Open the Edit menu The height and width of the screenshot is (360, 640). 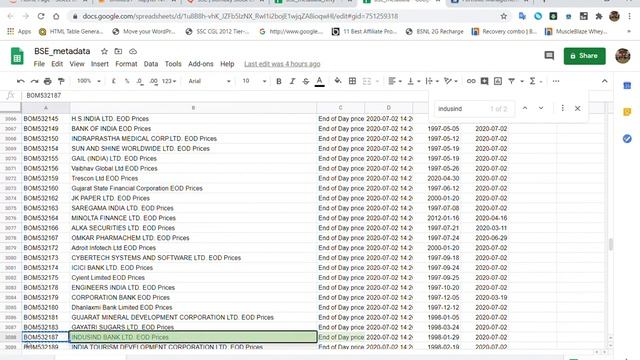[57, 64]
